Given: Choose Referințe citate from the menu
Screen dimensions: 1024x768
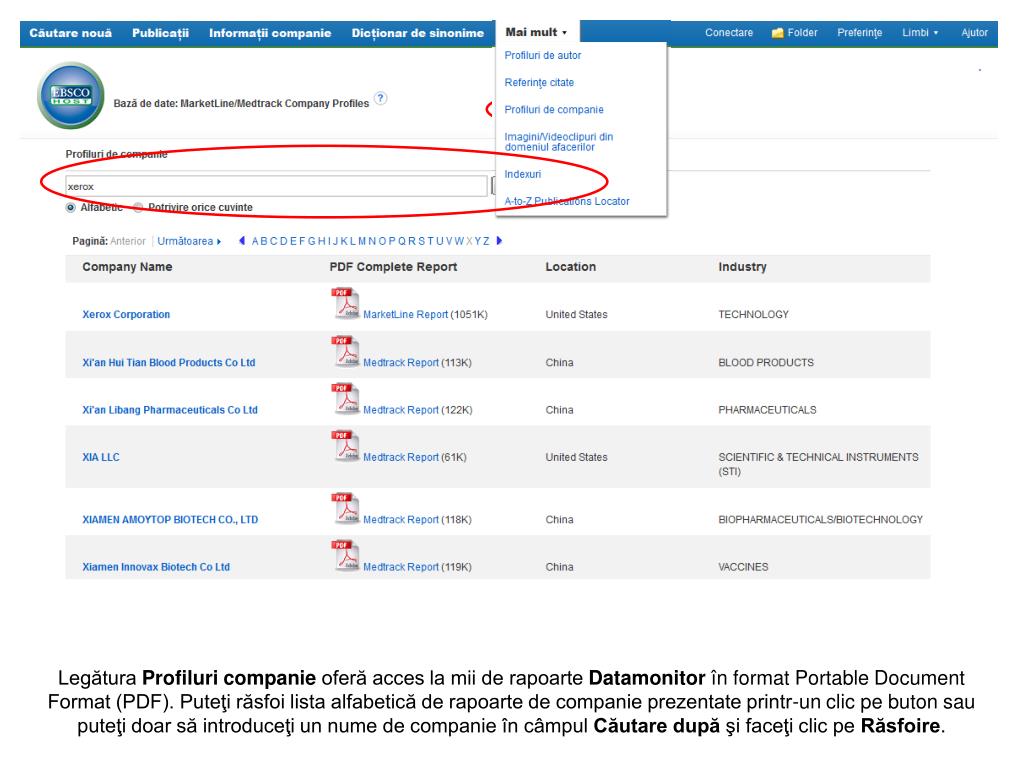Looking at the screenshot, I should (539, 82).
